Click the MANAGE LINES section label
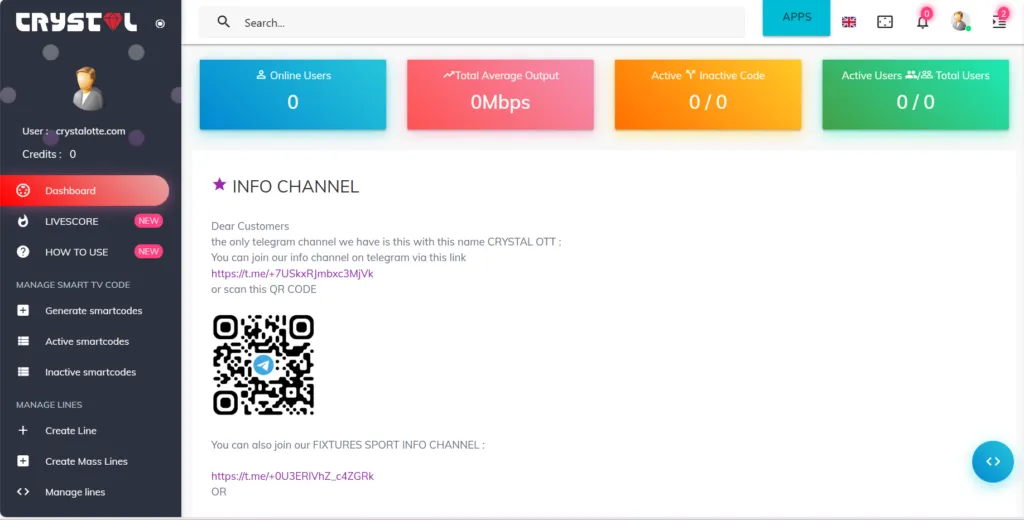The height and width of the screenshot is (520, 1024). coord(49,404)
